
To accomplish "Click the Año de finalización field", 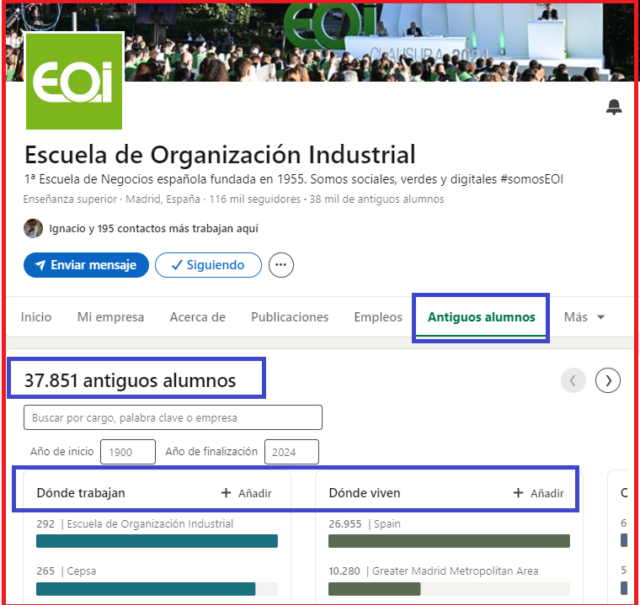I will tap(291, 452).
